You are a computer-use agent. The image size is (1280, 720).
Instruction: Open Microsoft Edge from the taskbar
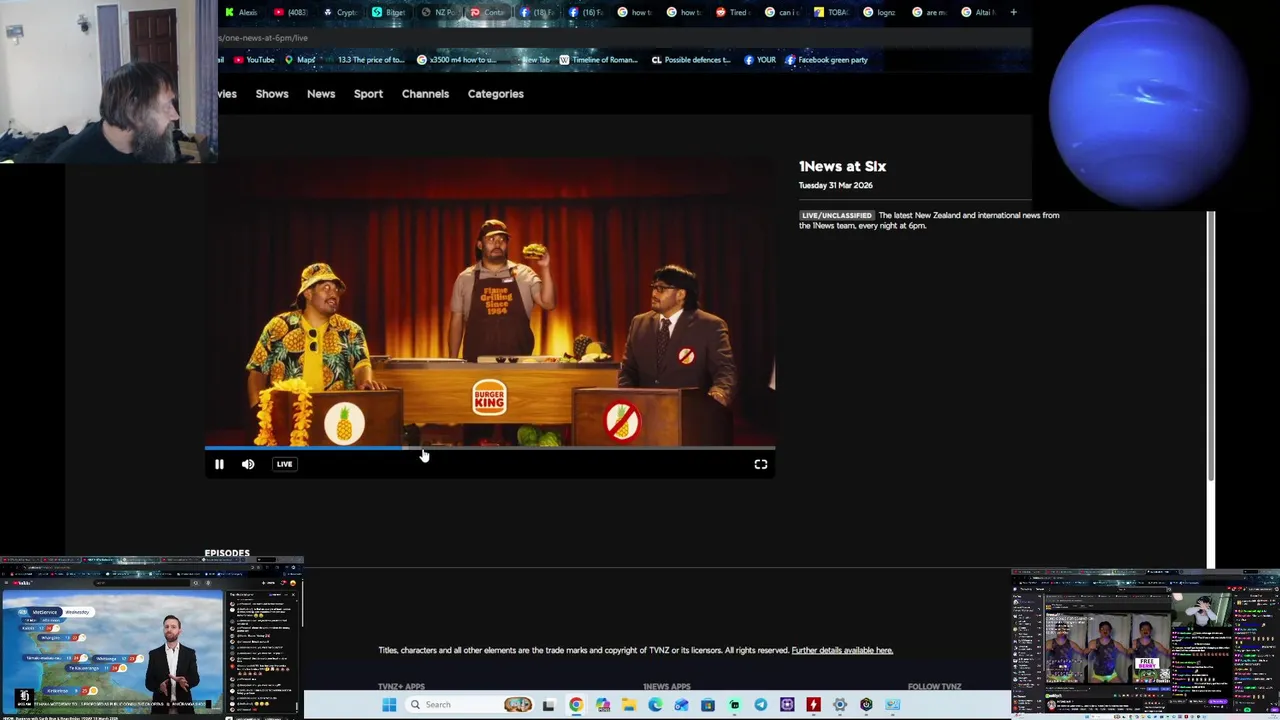click(655, 704)
